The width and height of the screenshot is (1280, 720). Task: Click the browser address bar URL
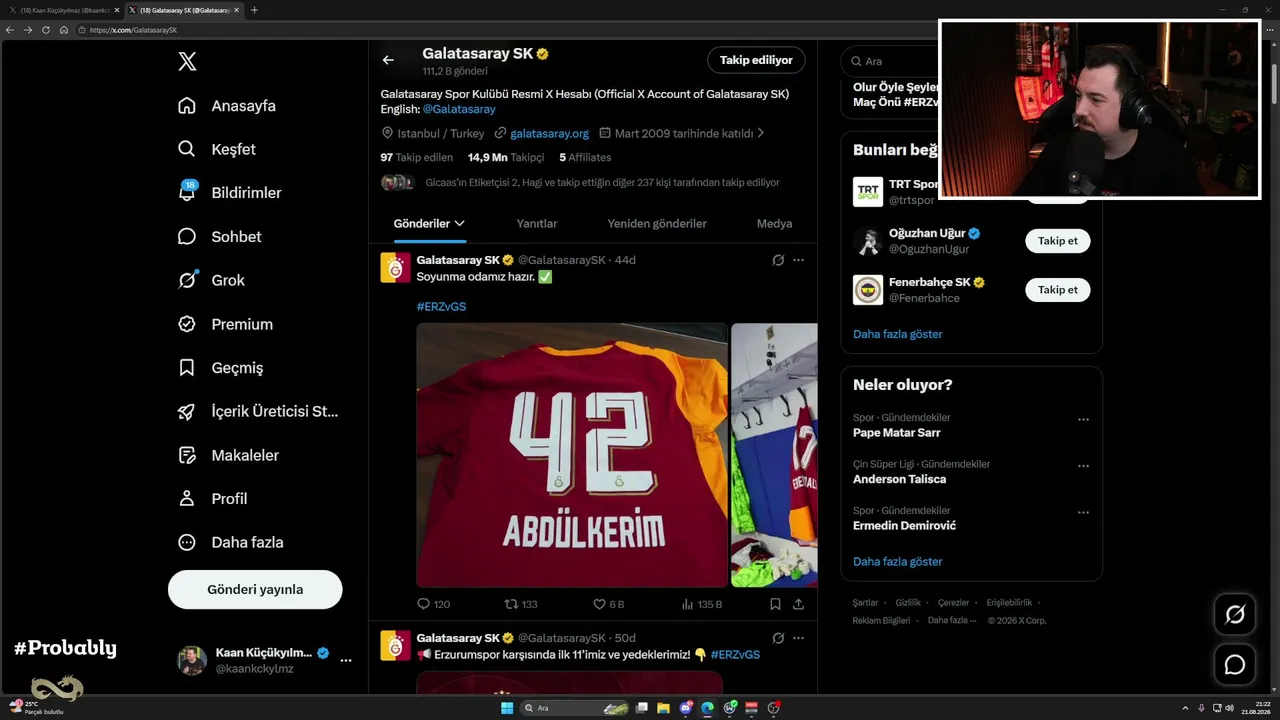pyautogui.click(x=133, y=30)
